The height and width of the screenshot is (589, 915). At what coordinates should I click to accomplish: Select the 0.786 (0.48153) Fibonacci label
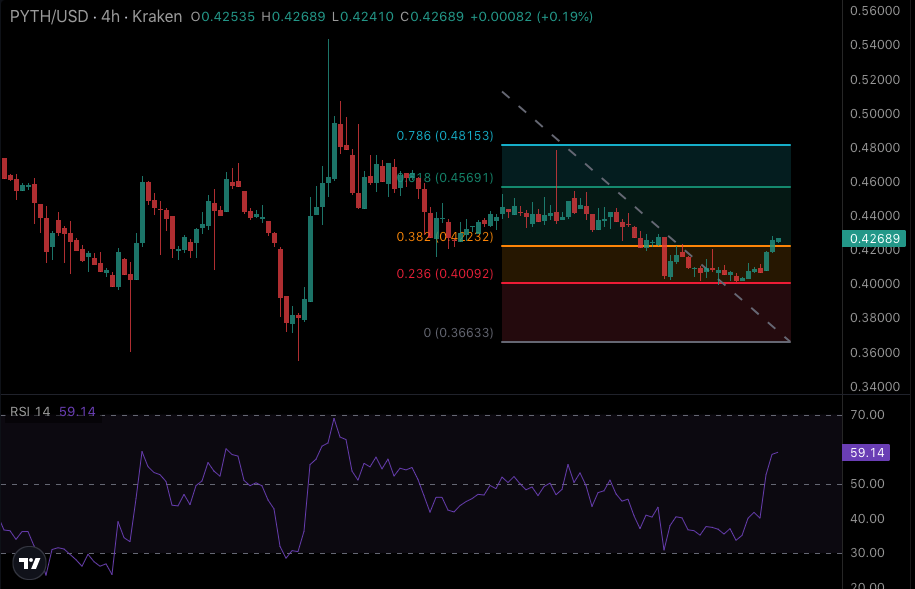pyautogui.click(x=444, y=136)
